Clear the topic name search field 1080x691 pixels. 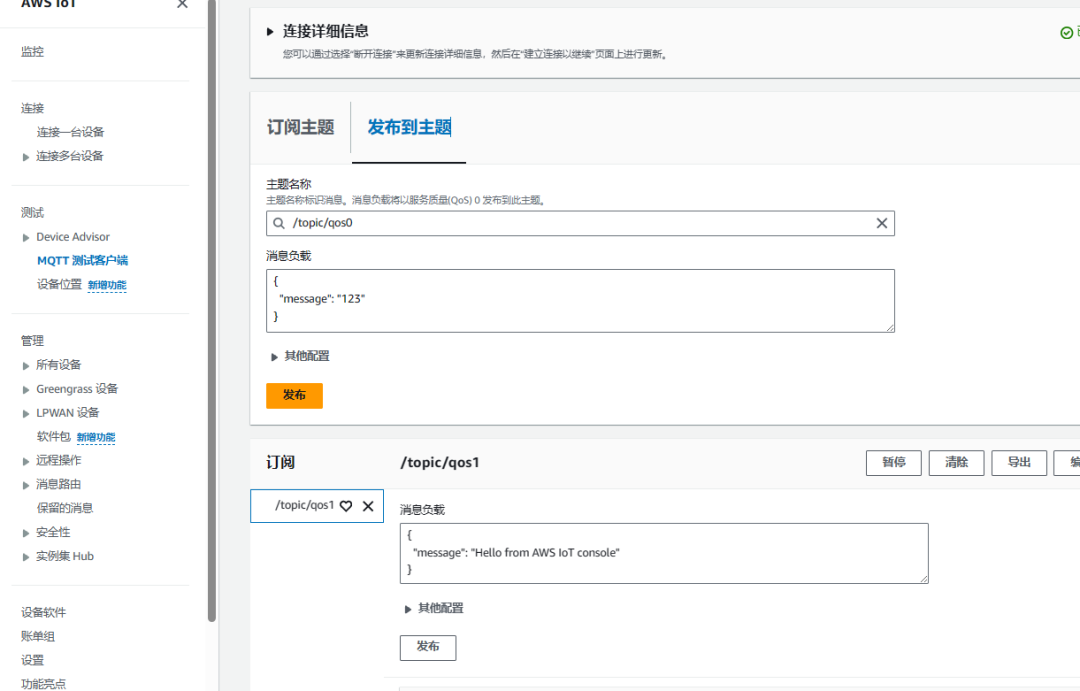(x=881, y=224)
